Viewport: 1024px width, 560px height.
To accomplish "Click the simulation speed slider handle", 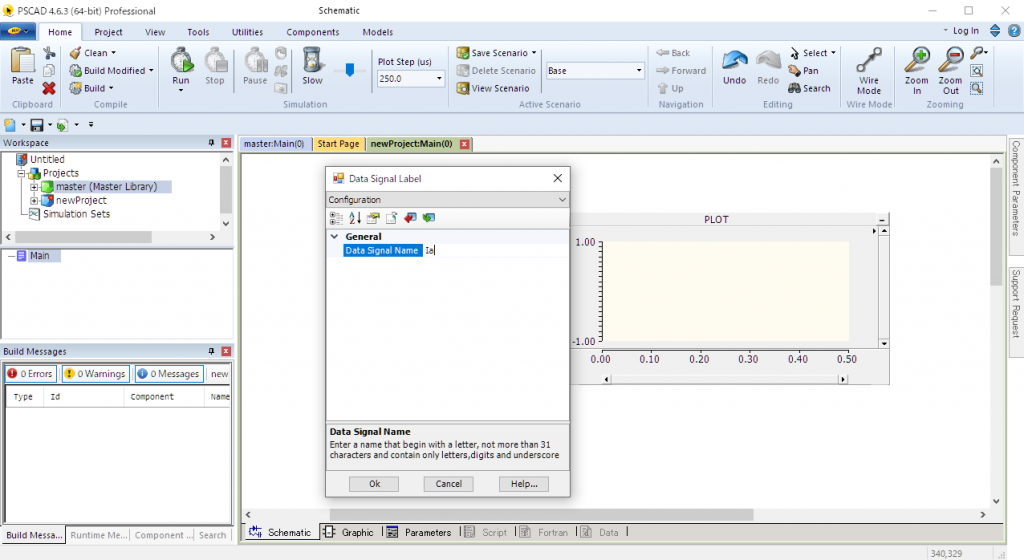I will [349, 70].
